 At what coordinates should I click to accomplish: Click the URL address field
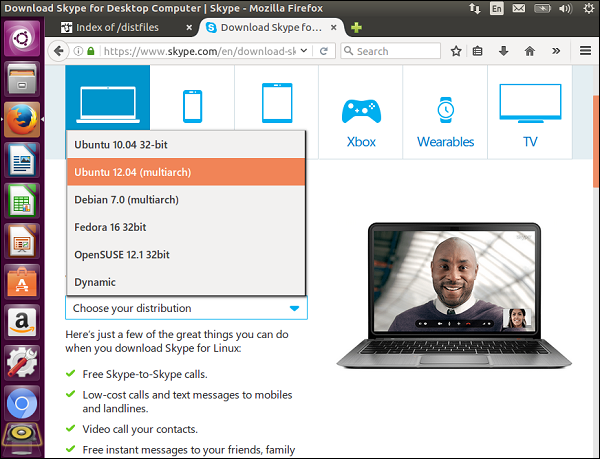199,51
